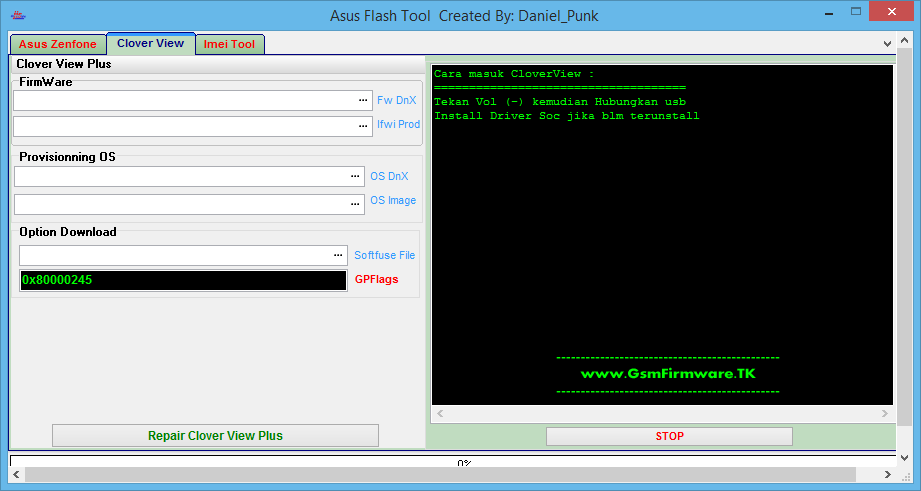Click the Ifwi Prod label
Image resolution: width=921 pixels, height=491 pixels.
[x=398, y=124]
